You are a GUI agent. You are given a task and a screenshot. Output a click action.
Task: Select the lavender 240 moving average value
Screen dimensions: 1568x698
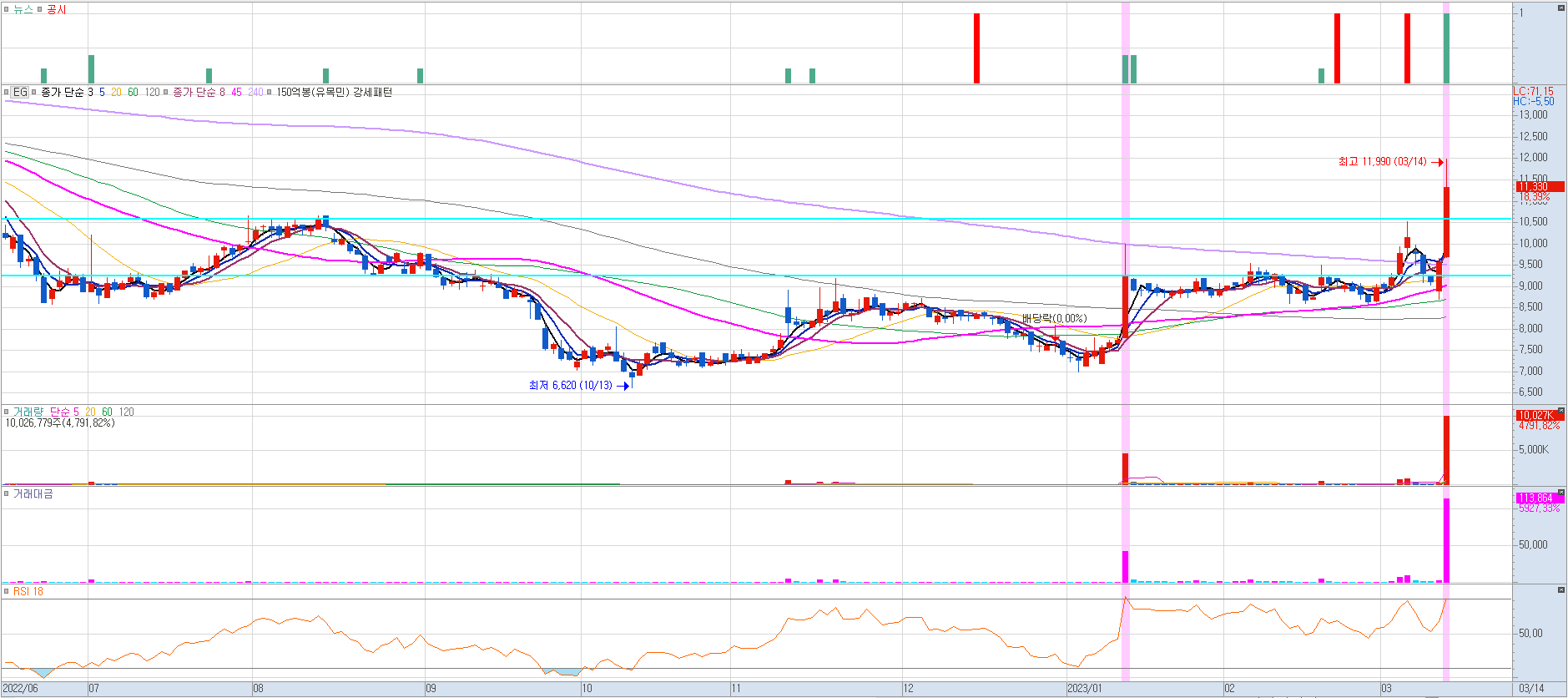(255, 93)
